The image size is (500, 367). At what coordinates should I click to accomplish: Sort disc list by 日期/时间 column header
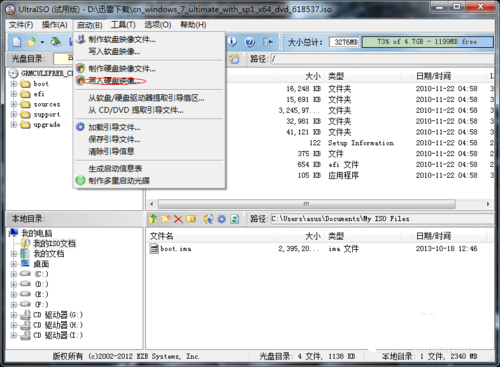[x=449, y=76]
